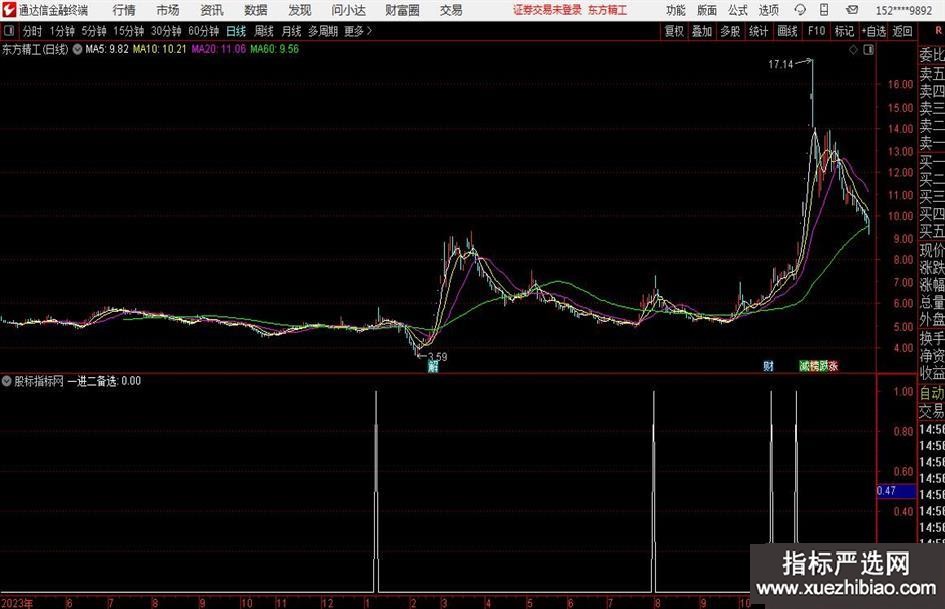945x609 pixels.
Task: Select the 周线 weekly period
Action: [264, 31]
